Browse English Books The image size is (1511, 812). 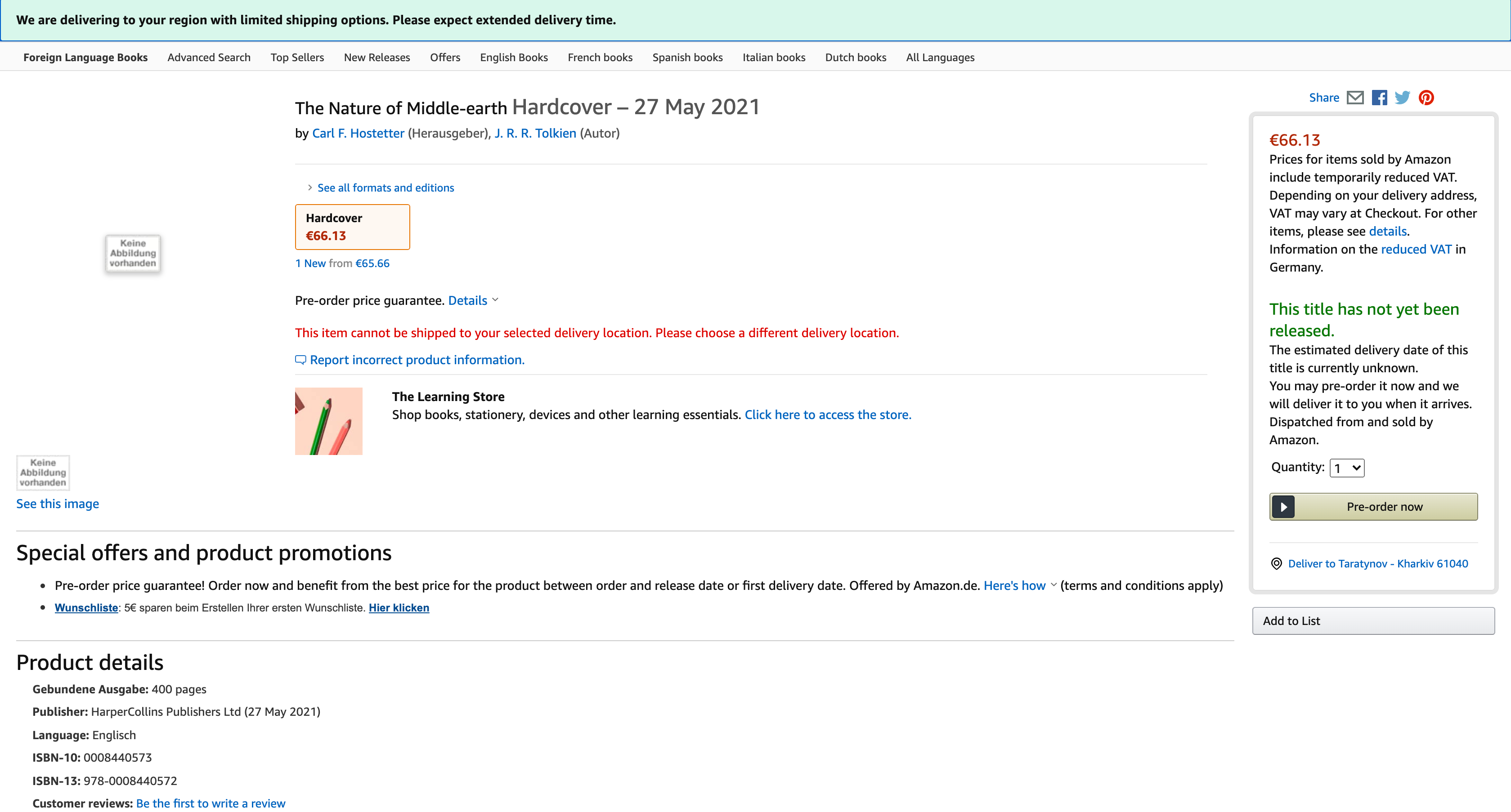coord(514,58)
